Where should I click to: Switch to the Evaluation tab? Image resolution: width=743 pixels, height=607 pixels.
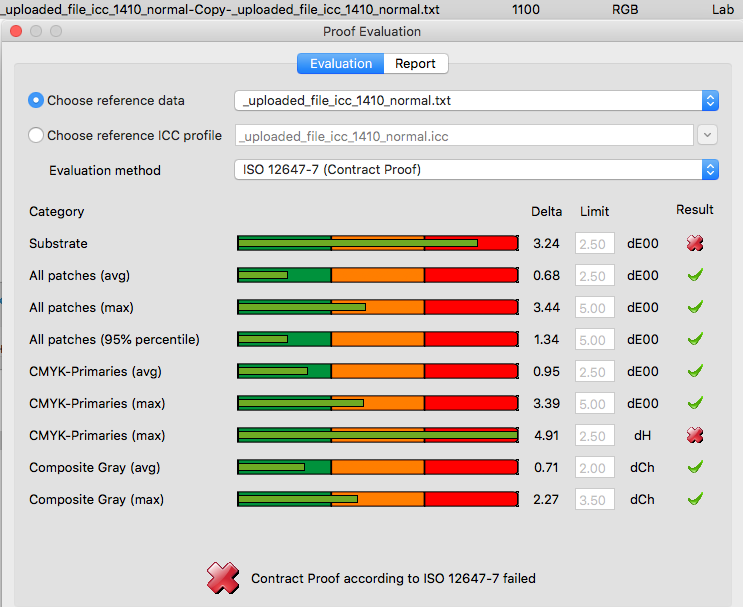[x=340, y=63]
